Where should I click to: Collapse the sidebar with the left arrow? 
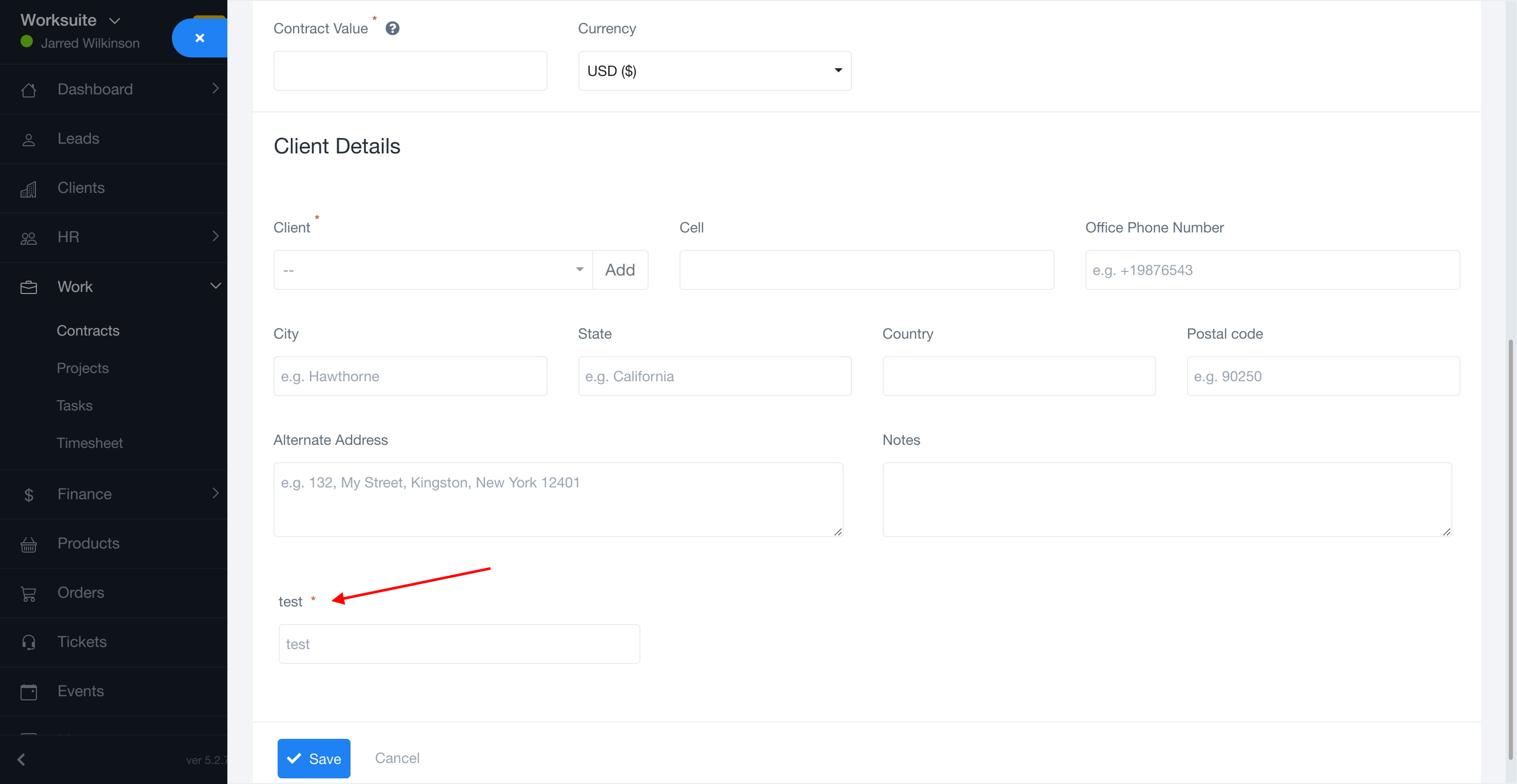tap(21, 759)
